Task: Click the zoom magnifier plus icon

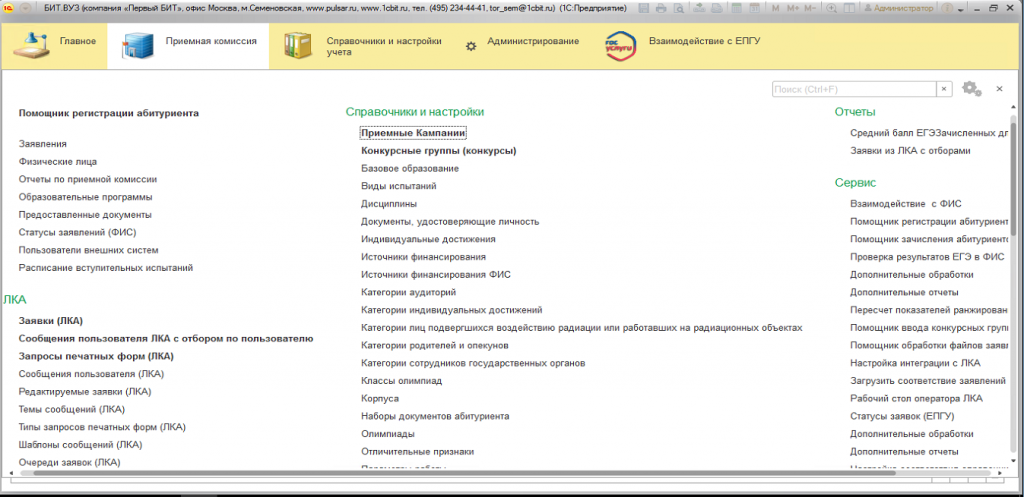Action: pyautogui.click(x=831, y=8)
